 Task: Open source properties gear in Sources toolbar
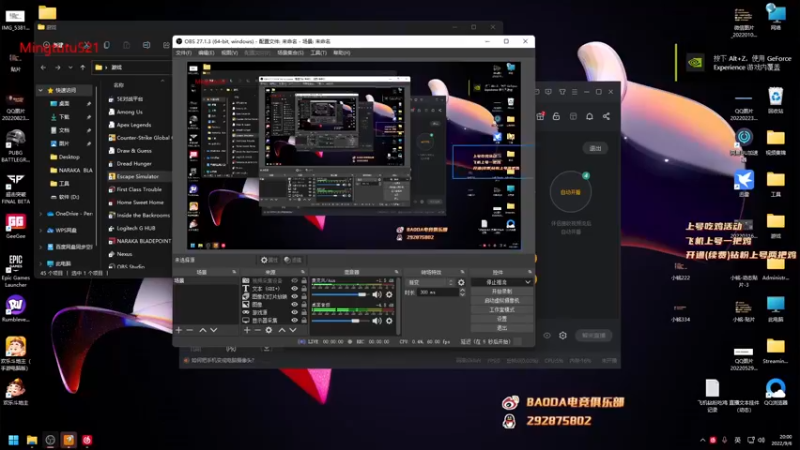click(269, 330)
